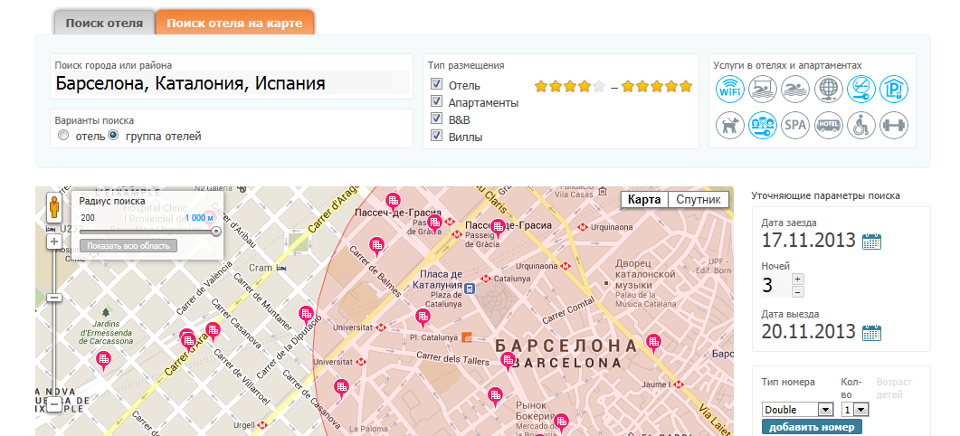Click hotel pin on Carrer de la Diputació

[x=307, y=315]
